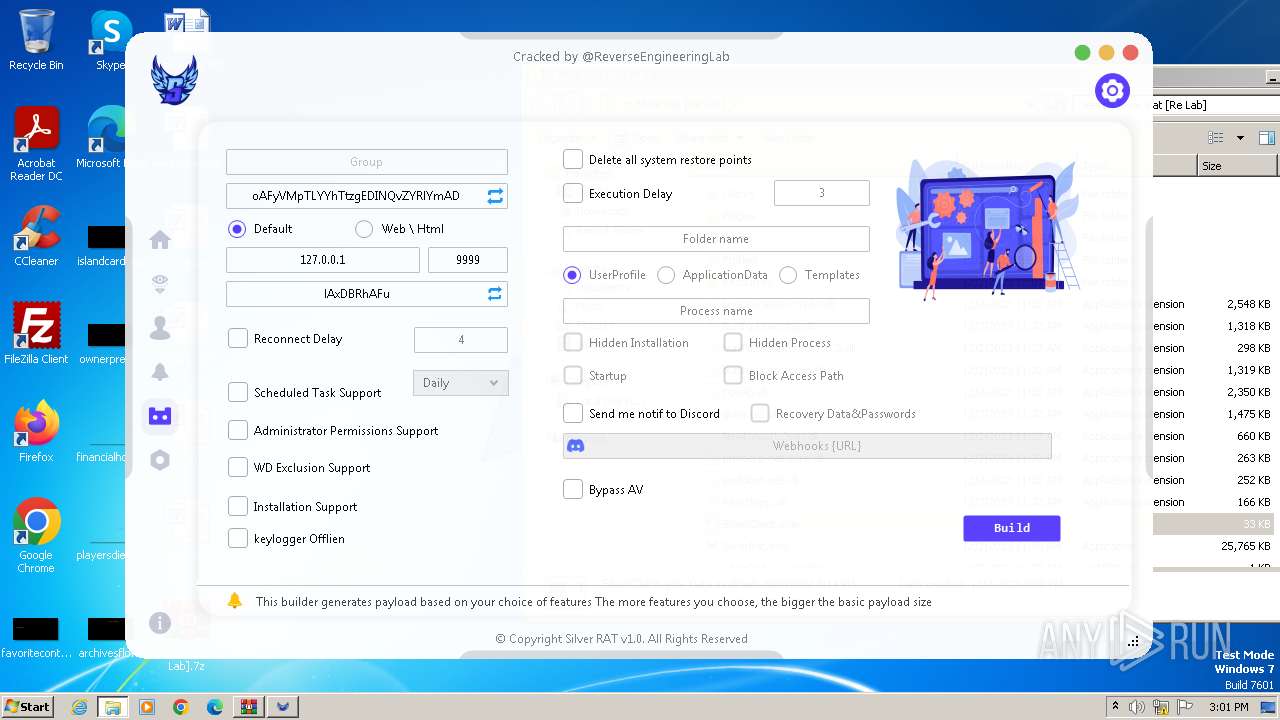1280x720 pixels.
Task: Open Recycle Bin on the desktop
Action: [x=36, y=40]
